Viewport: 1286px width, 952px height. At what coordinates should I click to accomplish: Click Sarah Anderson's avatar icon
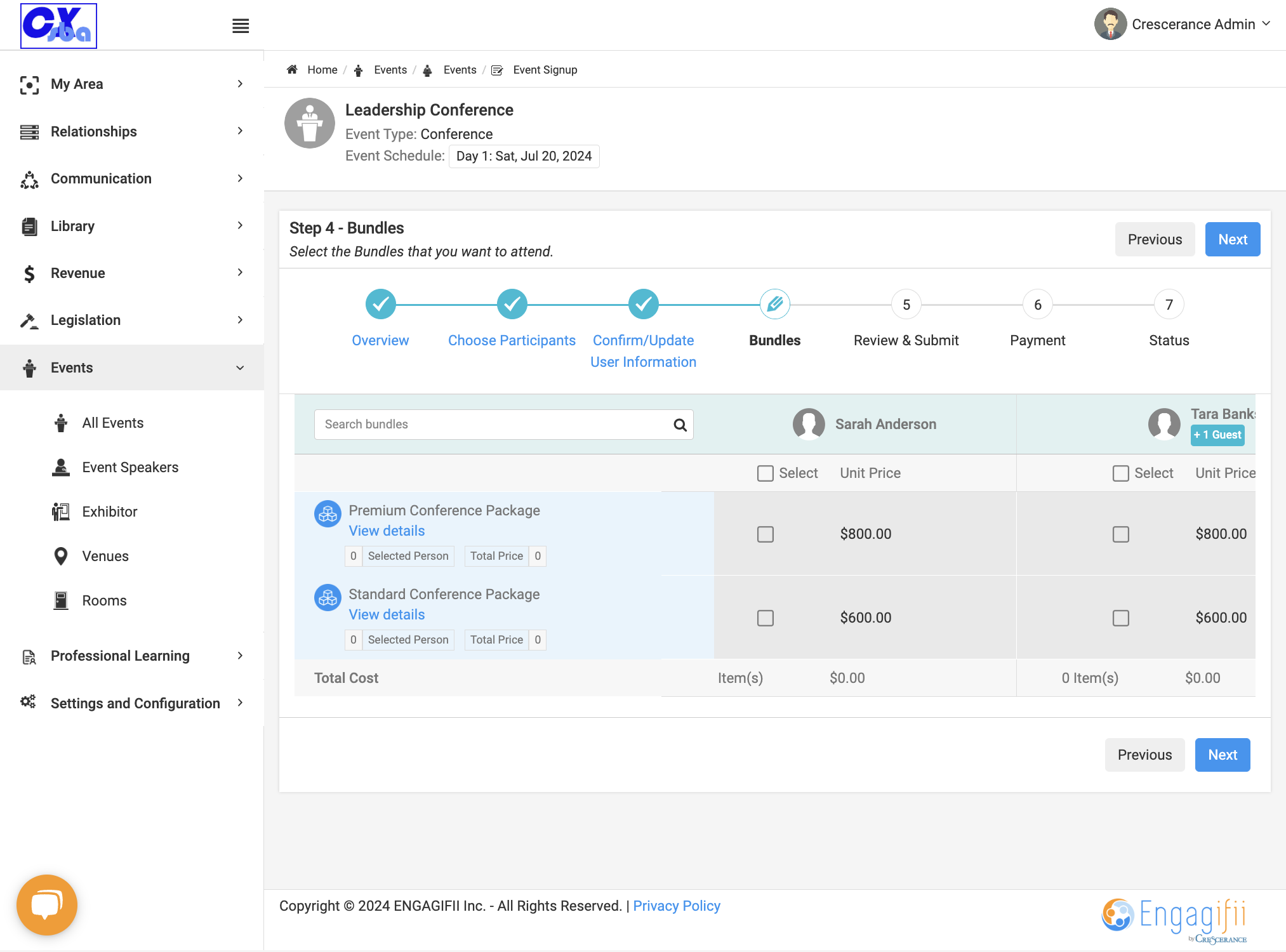[809, 424]
